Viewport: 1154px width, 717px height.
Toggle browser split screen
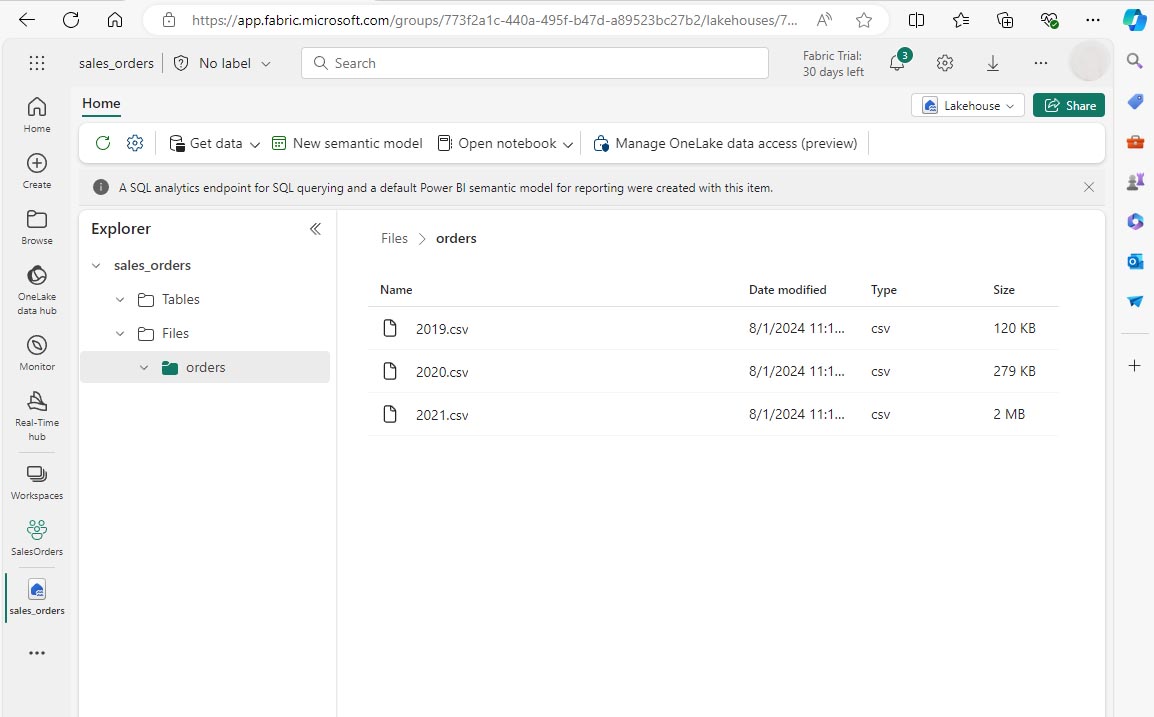[916, 20]
